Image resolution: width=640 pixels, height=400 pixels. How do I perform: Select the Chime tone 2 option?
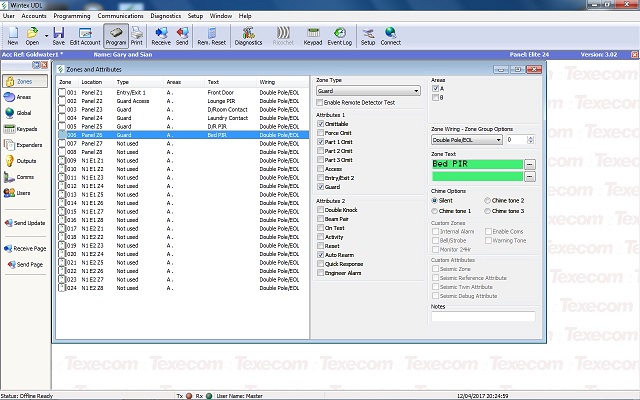click(x=488, y=201)
